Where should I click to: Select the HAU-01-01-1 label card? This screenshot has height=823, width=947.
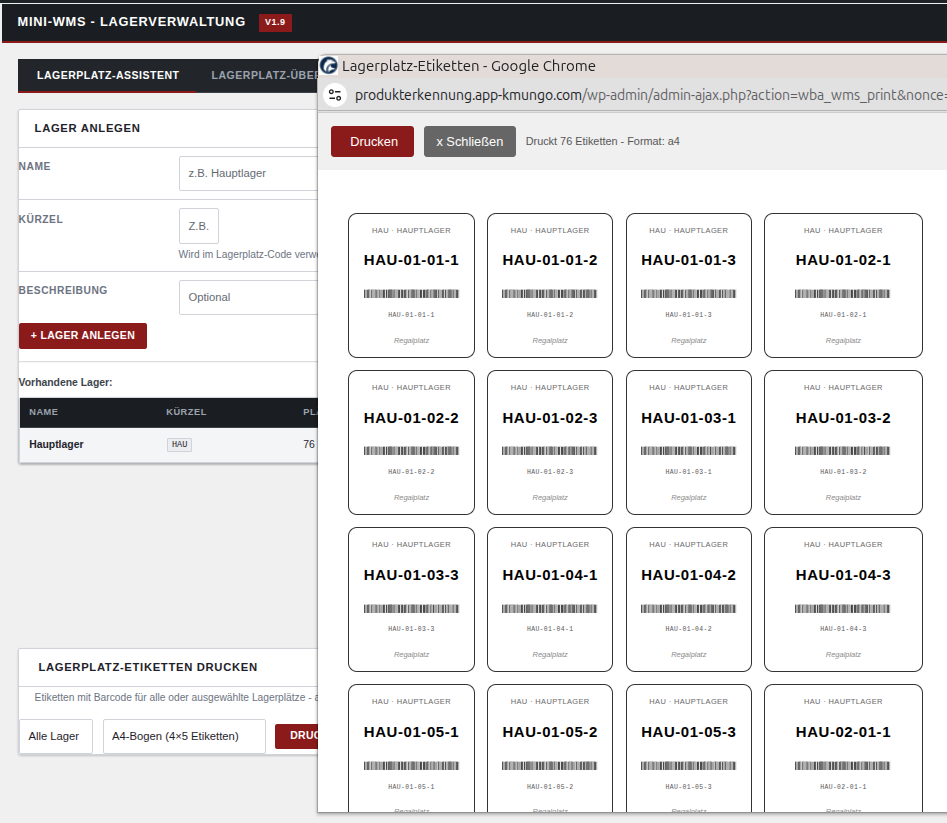point(411,285)
